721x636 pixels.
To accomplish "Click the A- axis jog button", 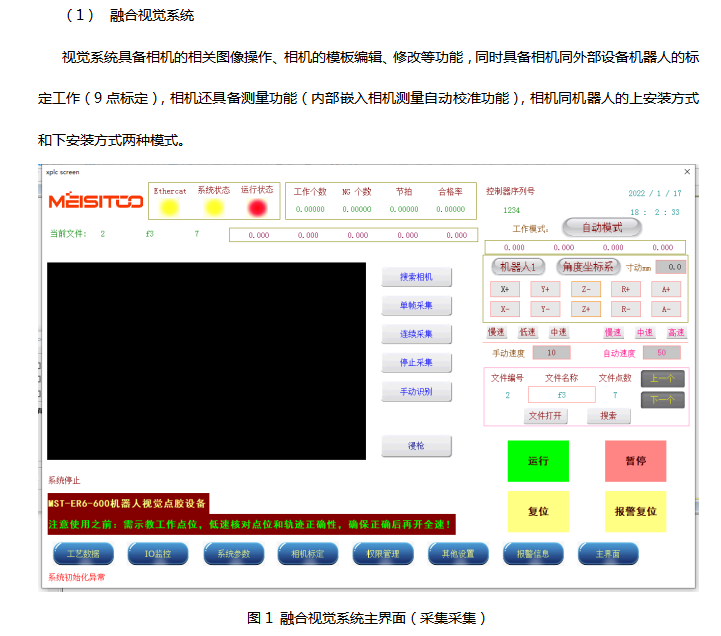I will [x=666, y=309].
